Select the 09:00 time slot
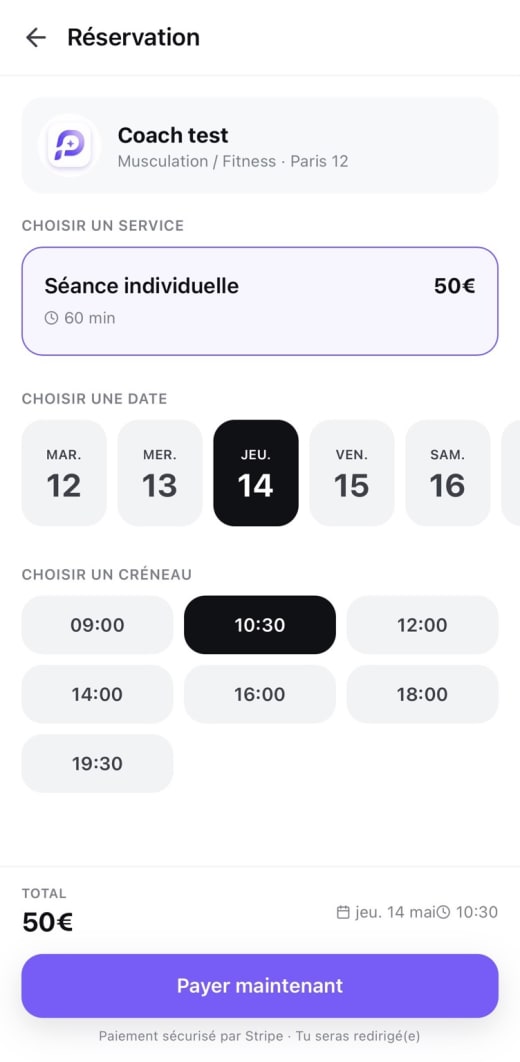 click(x=98, y=624)
